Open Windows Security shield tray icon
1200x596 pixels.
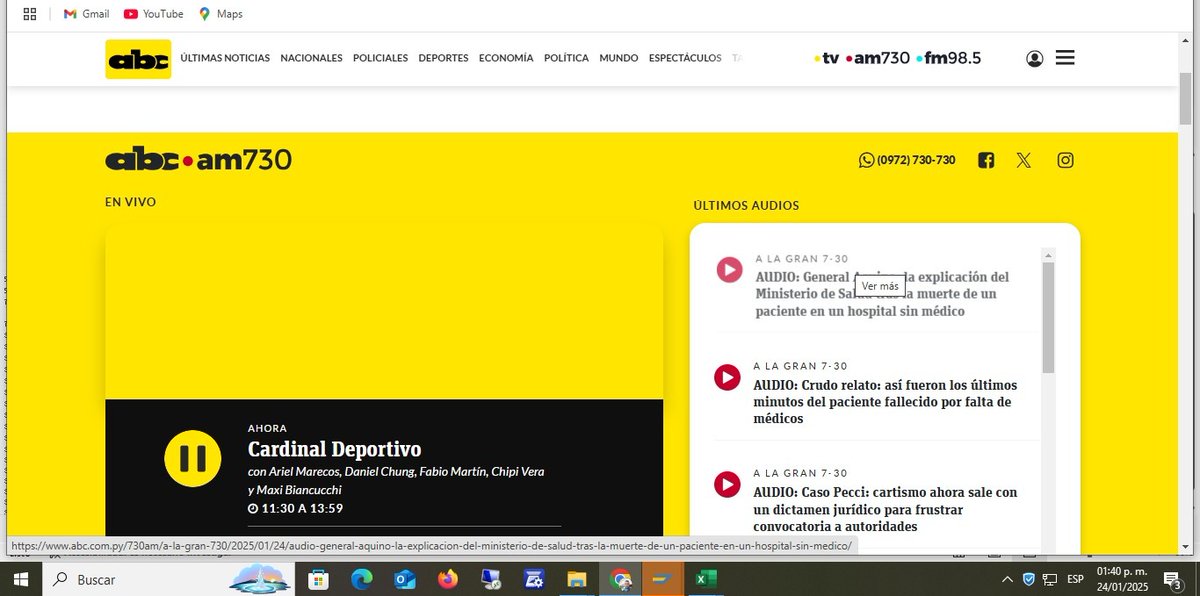[x=1029, y=579]
